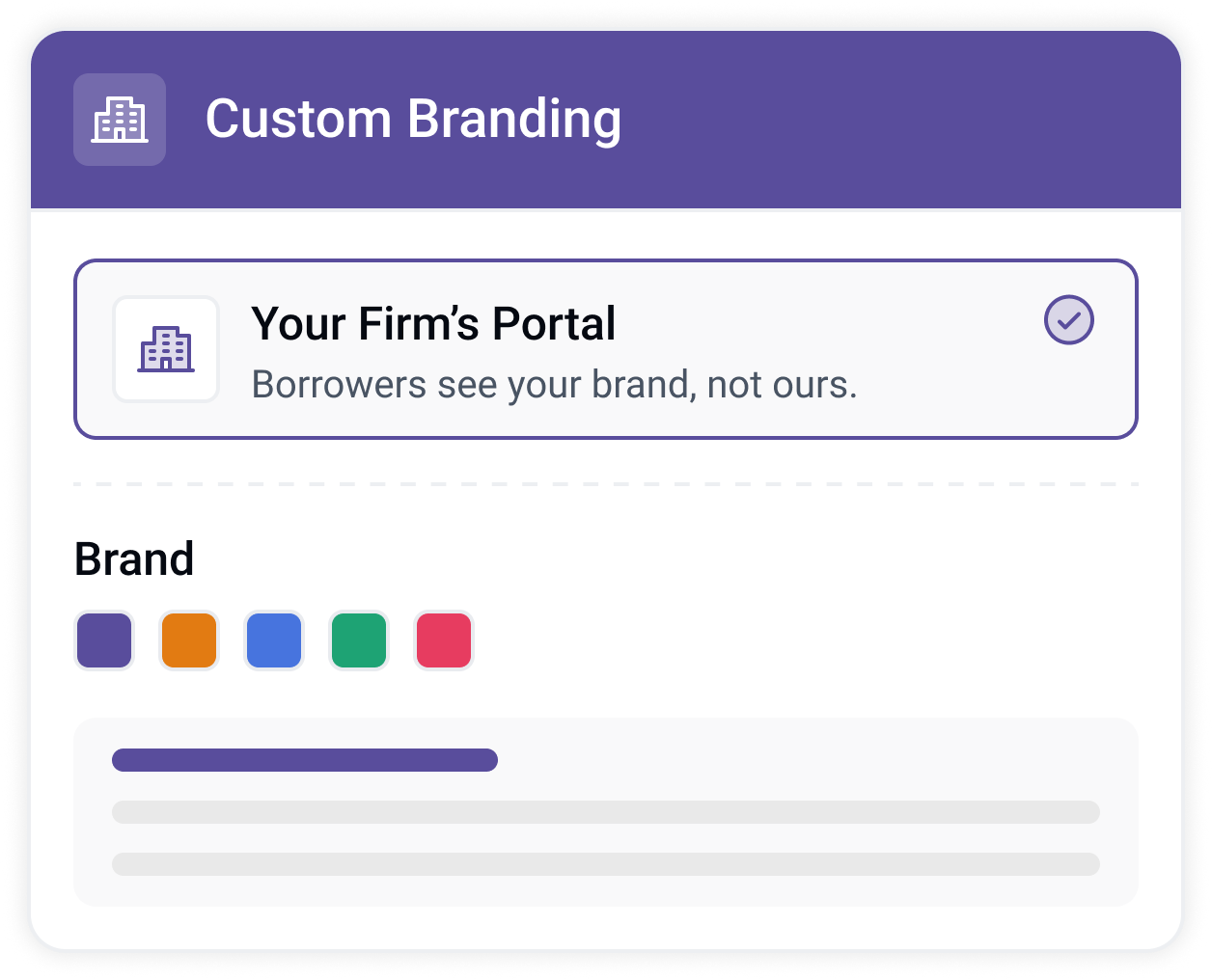
Task: Click the Brand section label
Action: pyautogui.click(x=134, y=559)
